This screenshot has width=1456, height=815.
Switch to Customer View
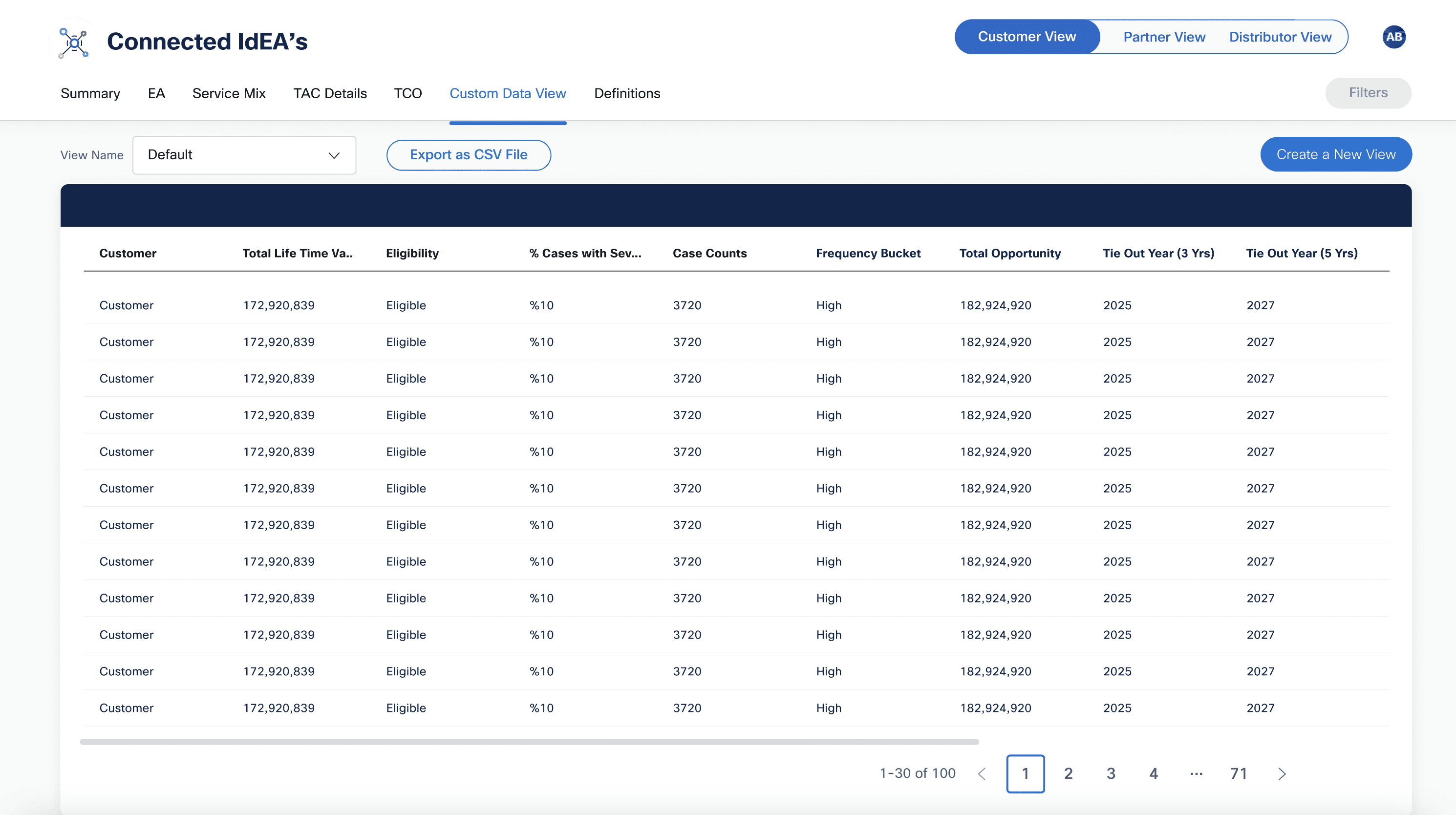[1027, 37]
